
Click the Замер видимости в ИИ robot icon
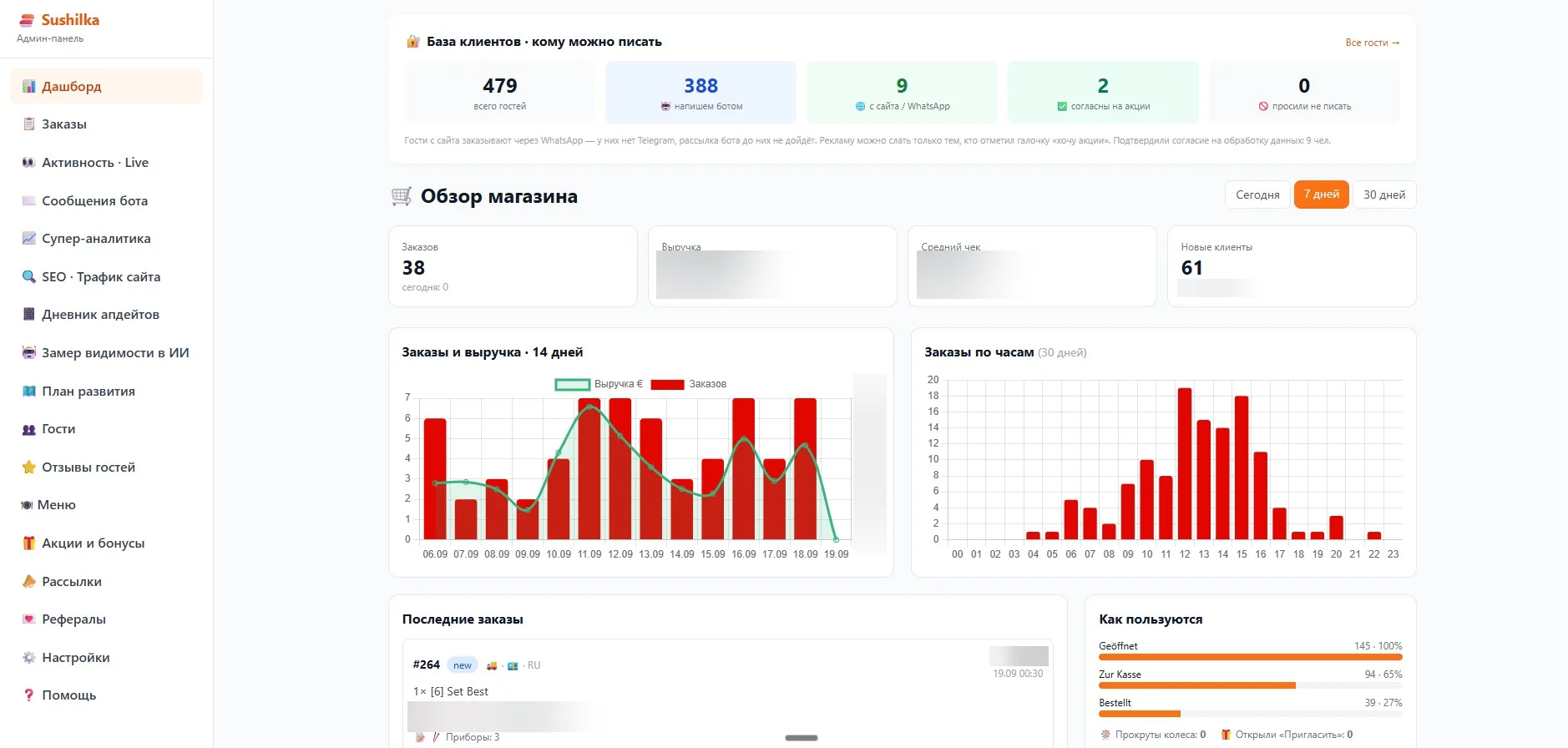[x=29, y=353]
